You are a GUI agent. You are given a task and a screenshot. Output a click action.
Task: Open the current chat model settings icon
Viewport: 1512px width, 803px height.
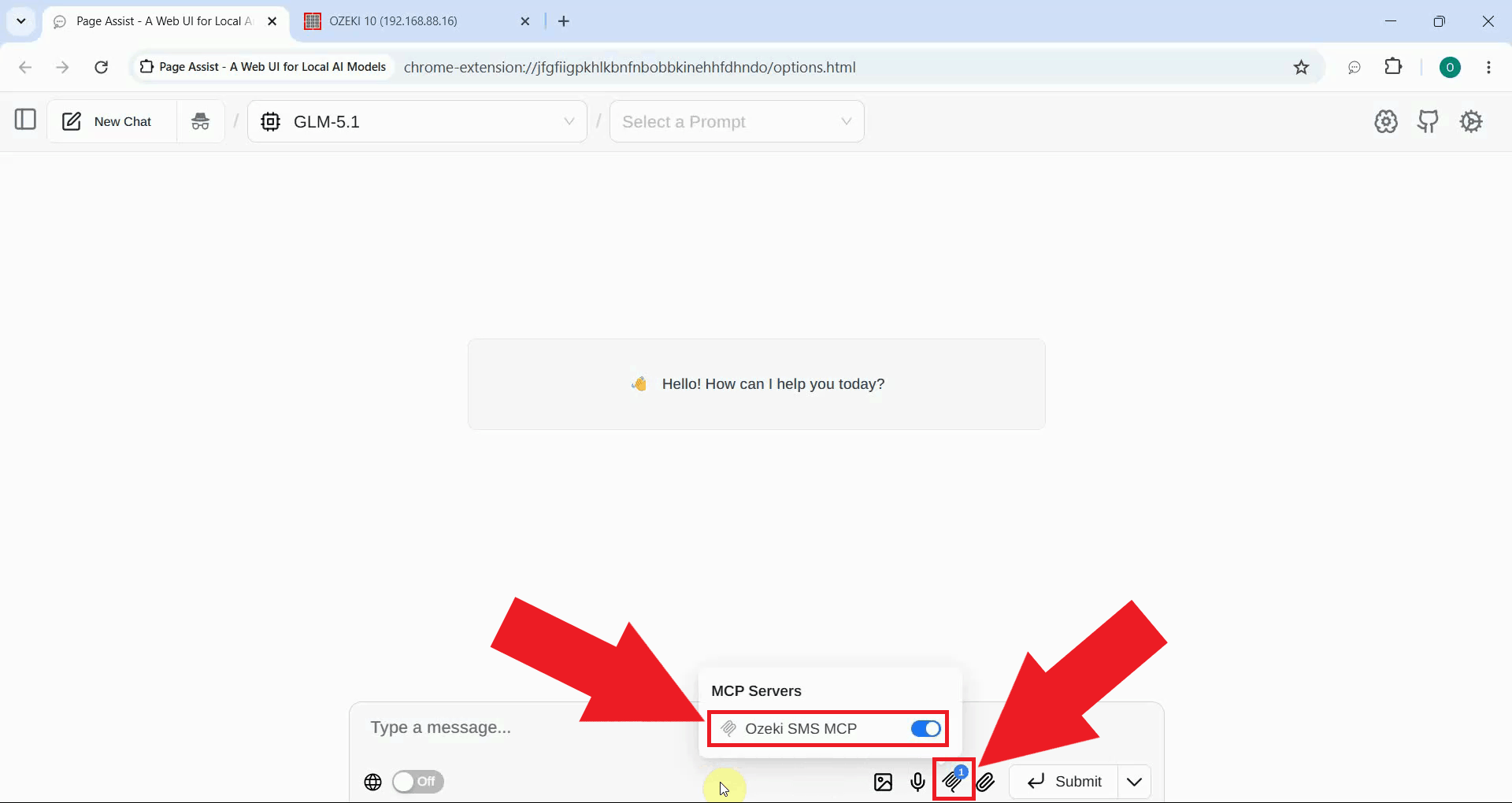(1386, 121)
